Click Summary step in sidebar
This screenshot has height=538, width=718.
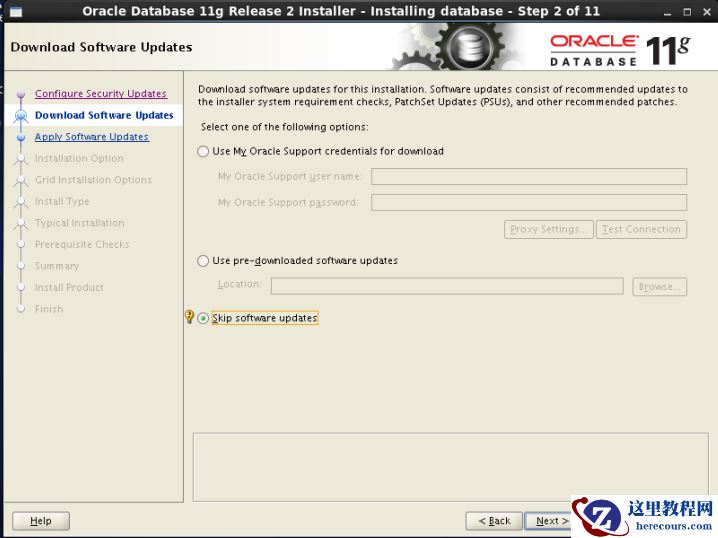point(57,266)
